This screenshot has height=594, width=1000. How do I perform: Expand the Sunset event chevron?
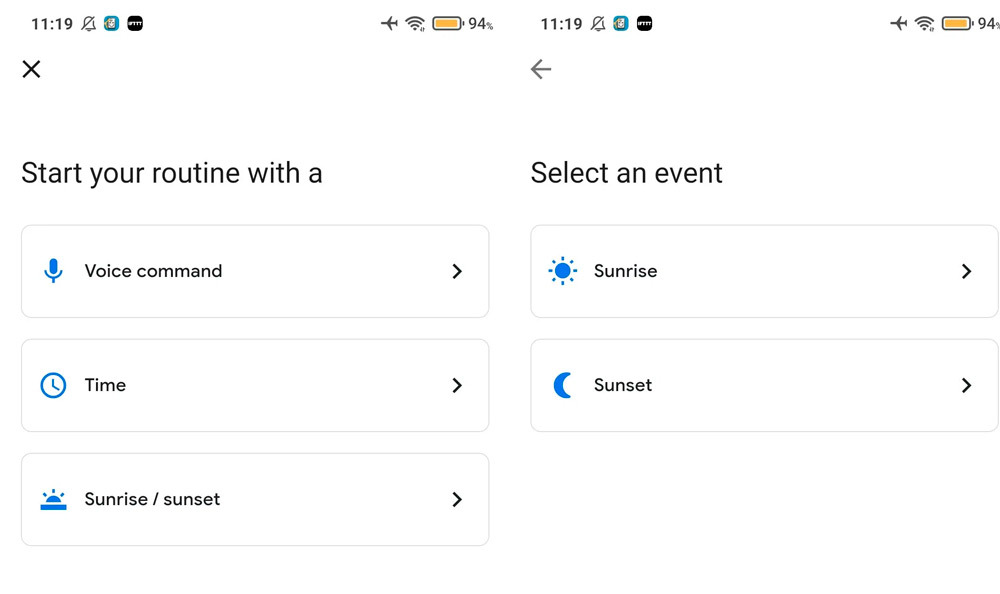(x=966, y=385)
